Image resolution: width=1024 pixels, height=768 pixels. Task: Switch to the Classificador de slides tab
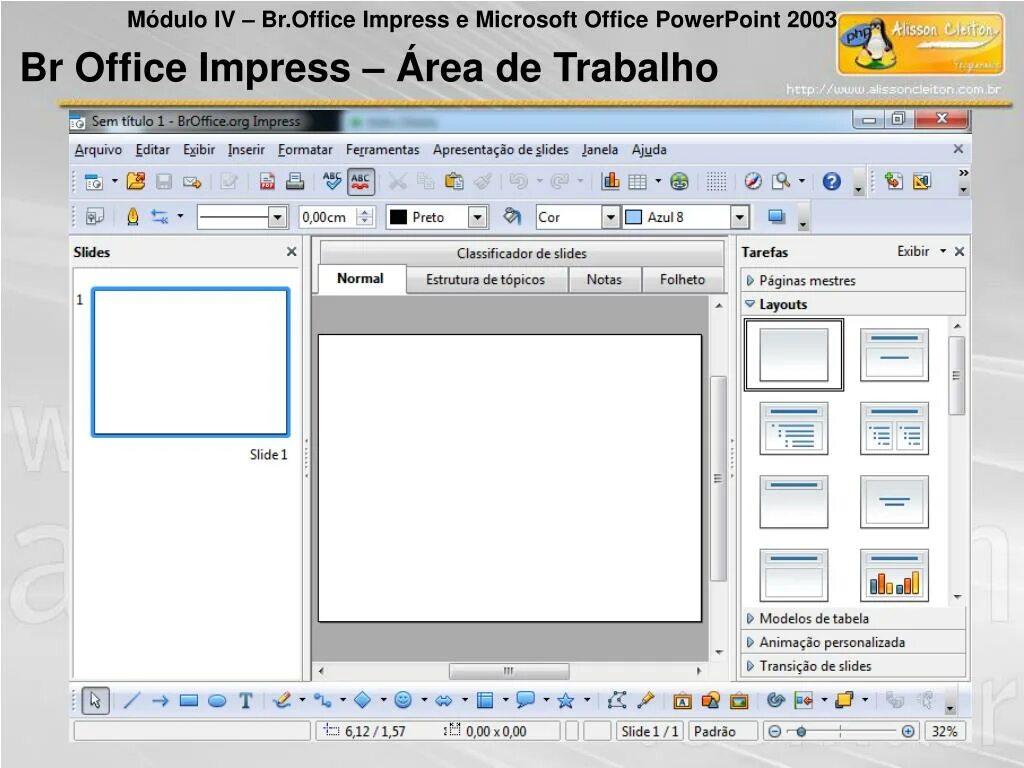[x=521, y=253]
